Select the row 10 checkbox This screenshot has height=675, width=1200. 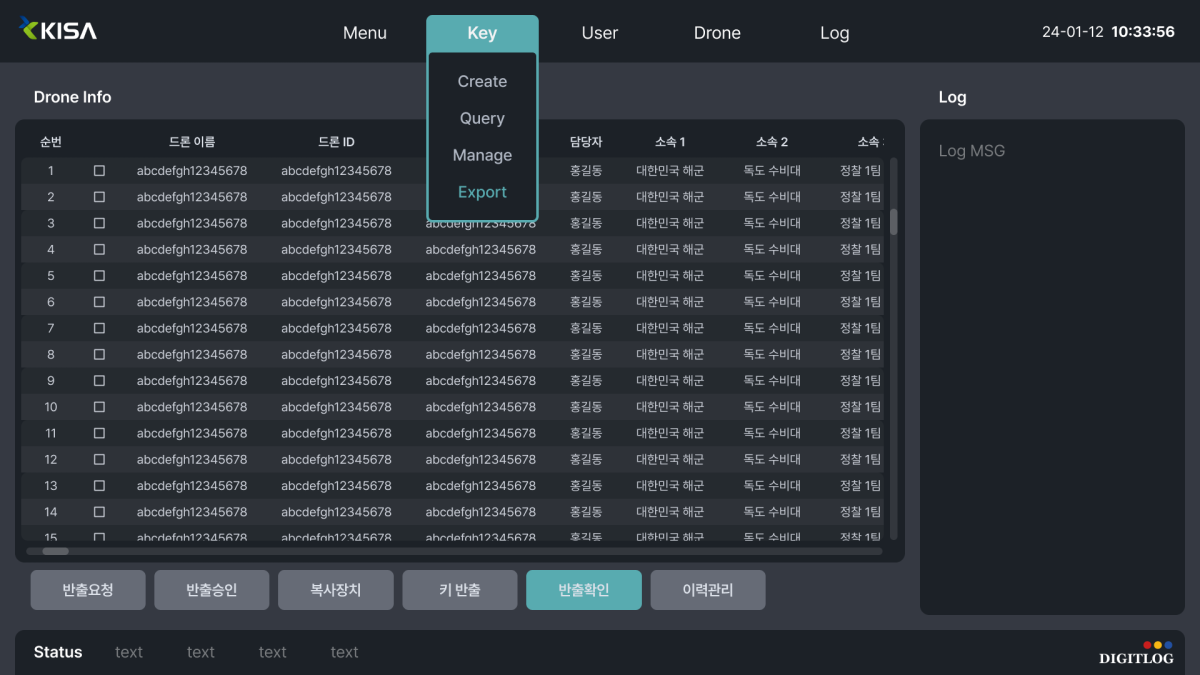tap(99, 407)
